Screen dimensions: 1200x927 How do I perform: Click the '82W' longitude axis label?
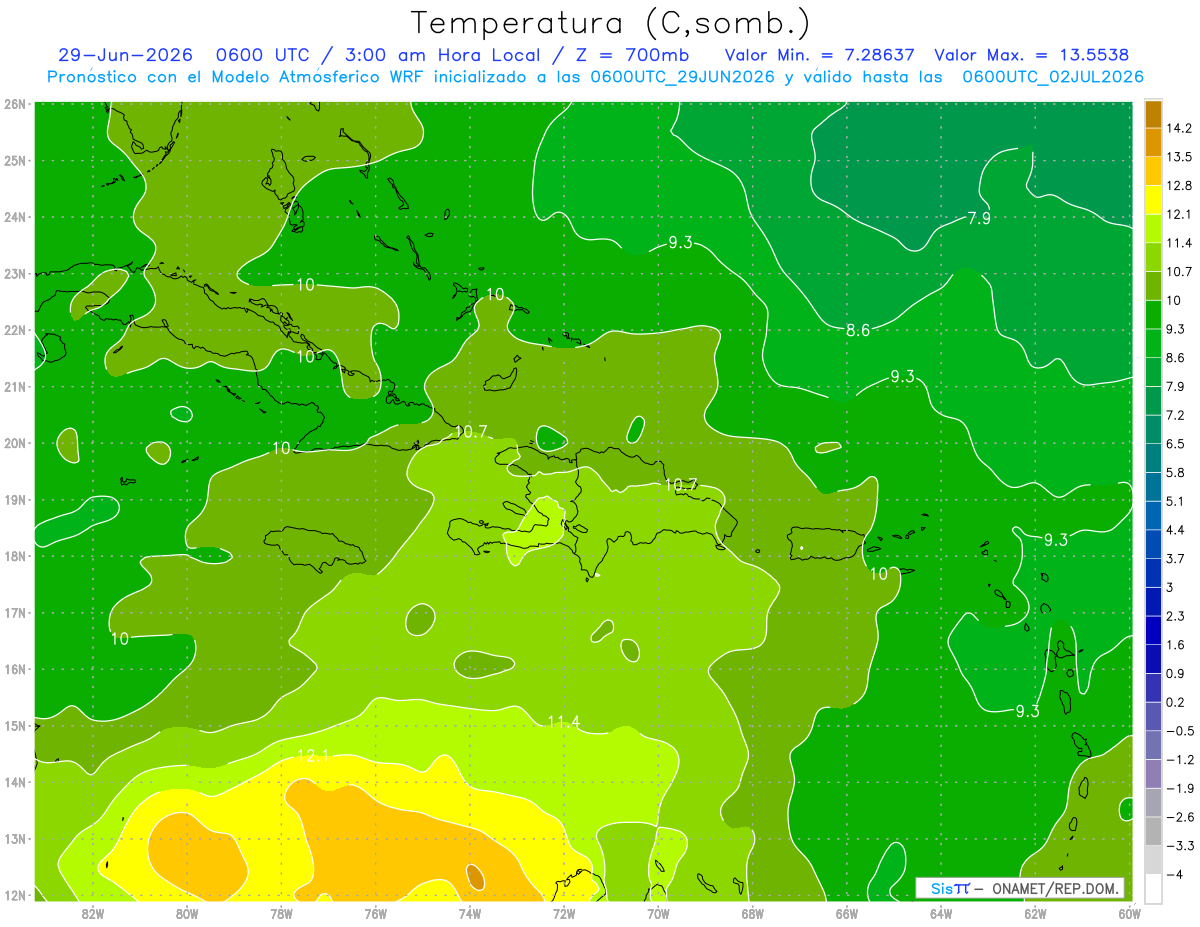[93, 913]
